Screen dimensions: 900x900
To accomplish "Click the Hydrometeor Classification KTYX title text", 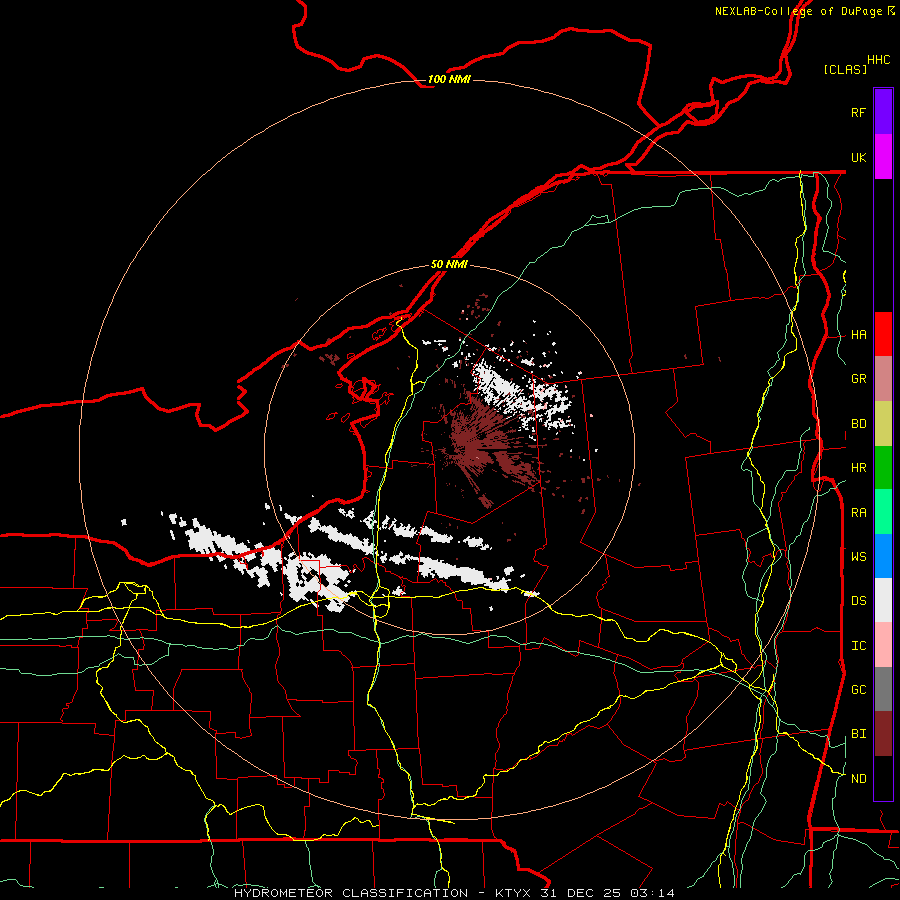I will [x=454, y=893].
